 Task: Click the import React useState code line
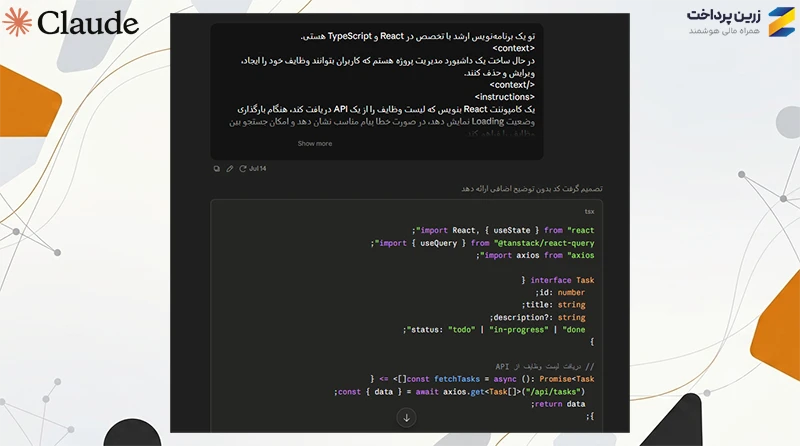[503, 231]
